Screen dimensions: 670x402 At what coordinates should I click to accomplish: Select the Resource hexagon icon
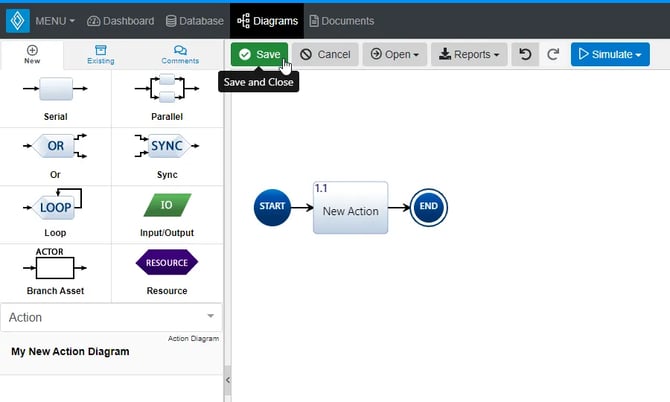pos(167,262)
